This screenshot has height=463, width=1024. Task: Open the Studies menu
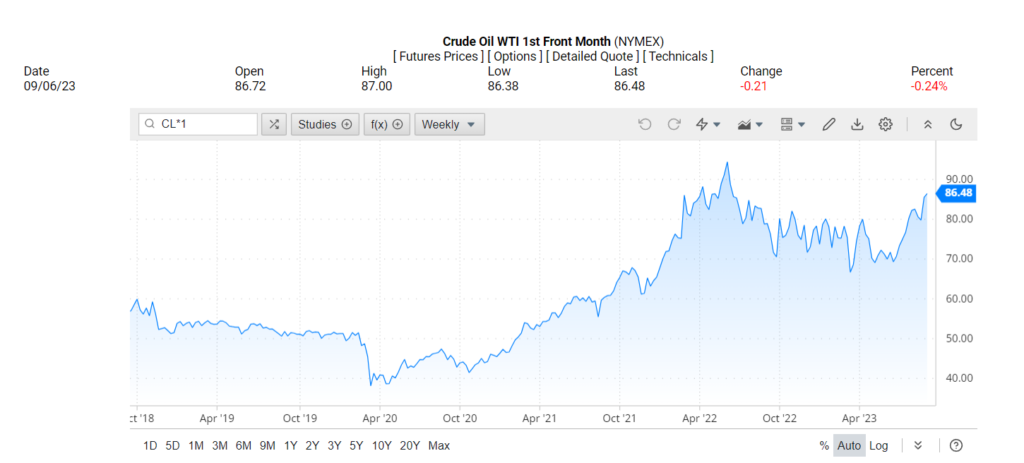click(325, 124)
